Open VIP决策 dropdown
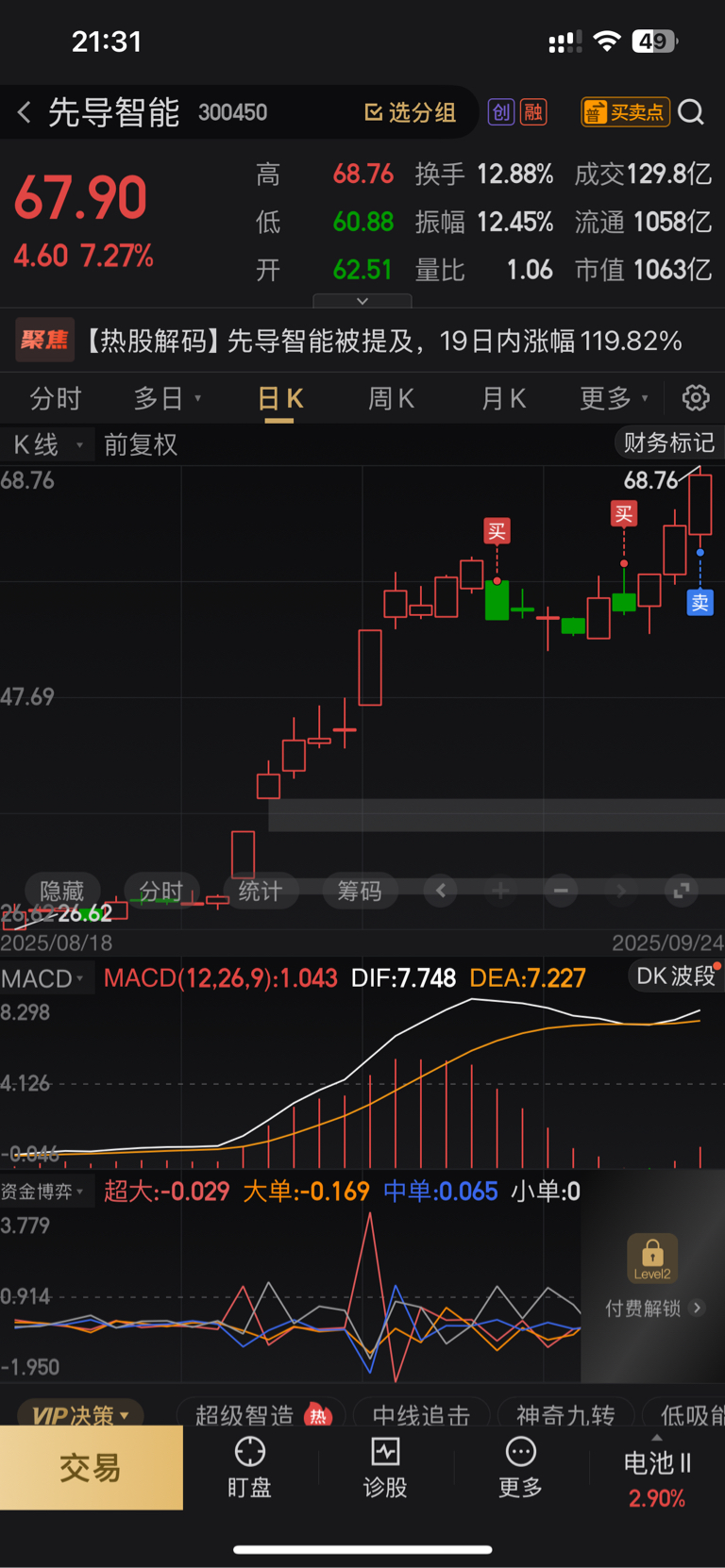The image size is (725, 1568). click(80, 1415)
